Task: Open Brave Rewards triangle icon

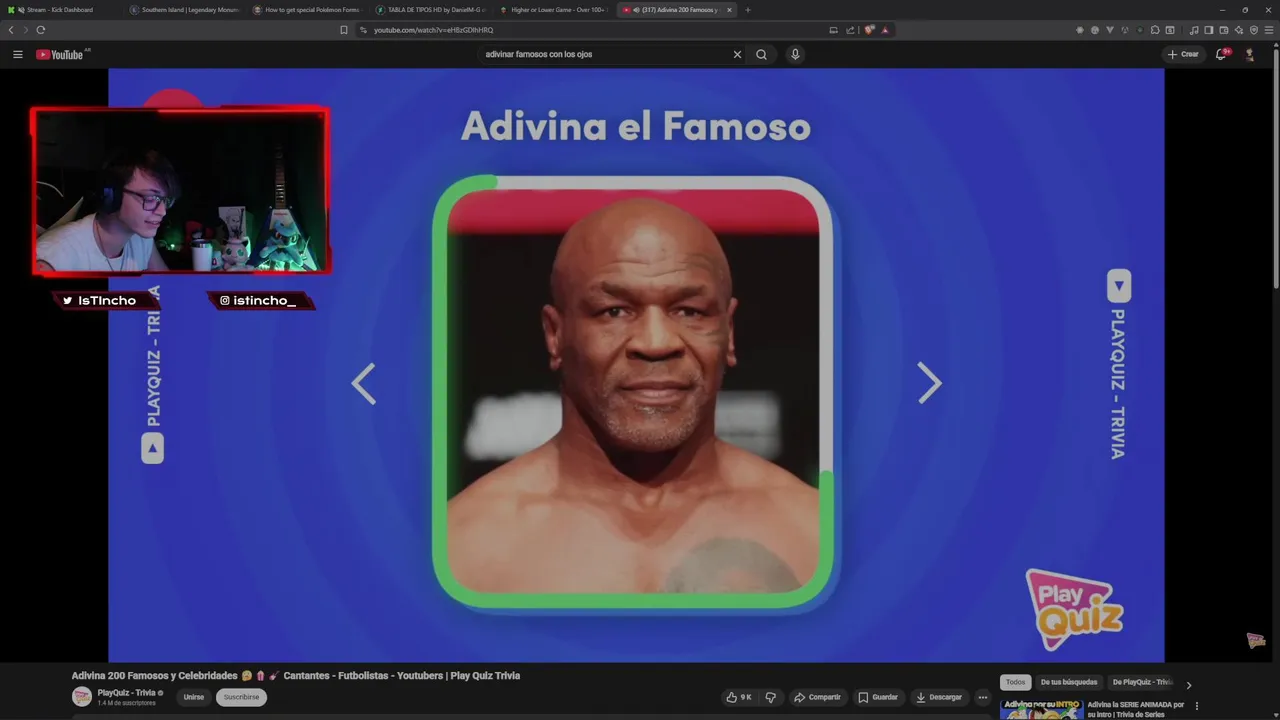Action: coord(884,30)
